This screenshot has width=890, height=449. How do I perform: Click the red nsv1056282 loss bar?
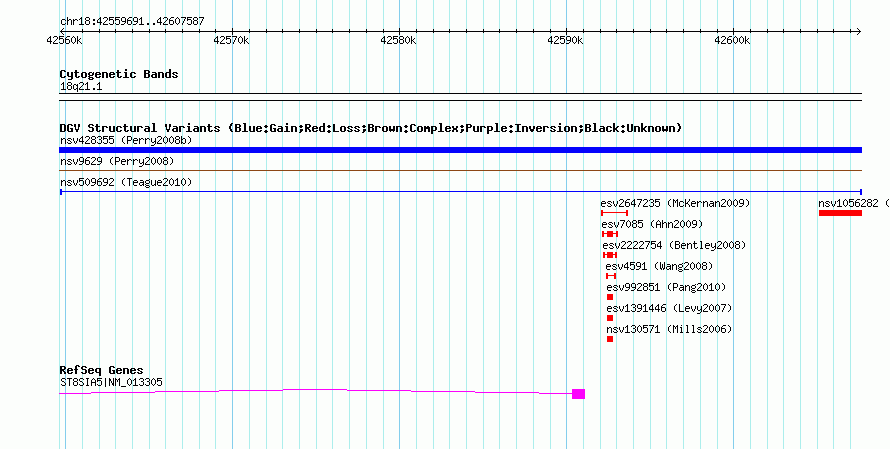[x=840, y=213]
